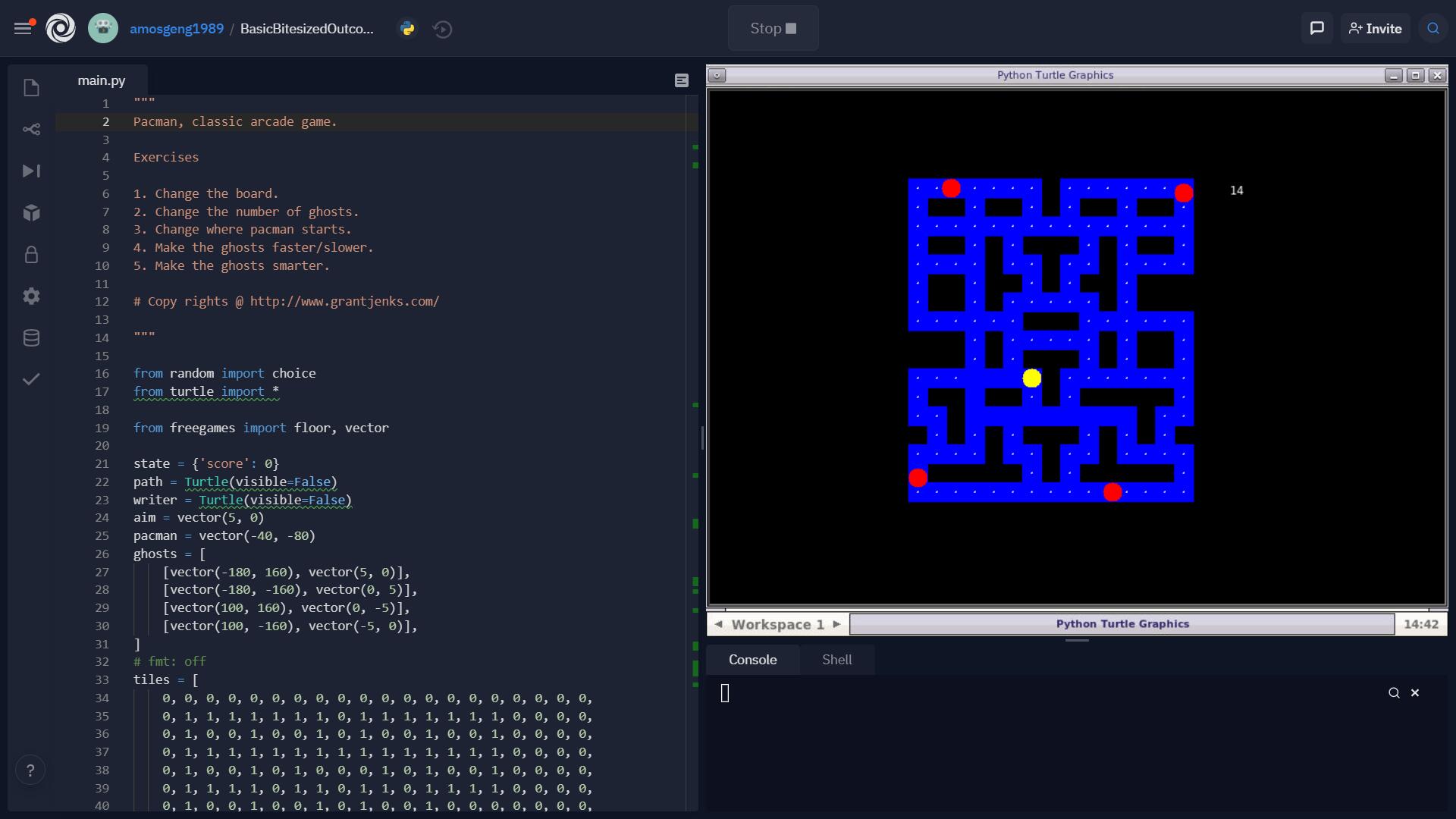Click "1. Change the board." line
Screen dimensions: 1456x819
[206, 193]
